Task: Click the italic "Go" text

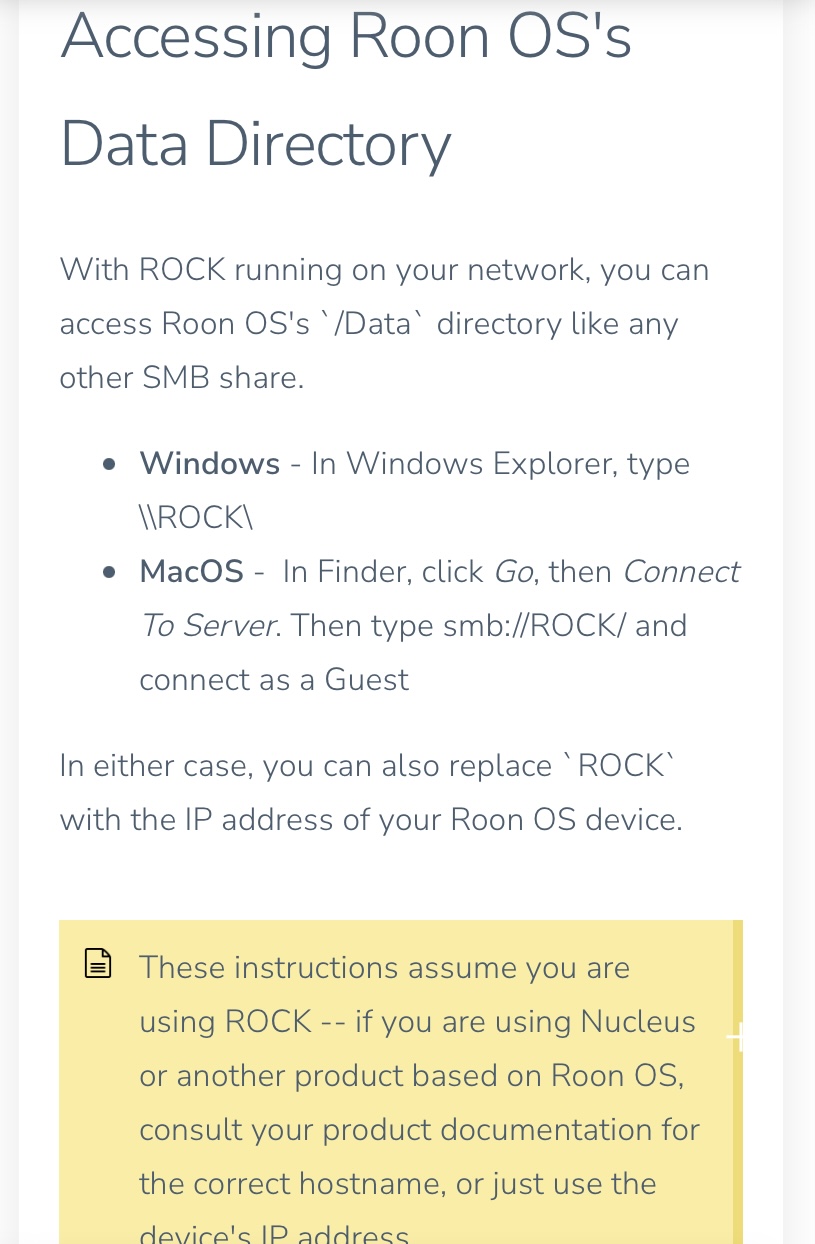Action: click(x=513, y=572)
